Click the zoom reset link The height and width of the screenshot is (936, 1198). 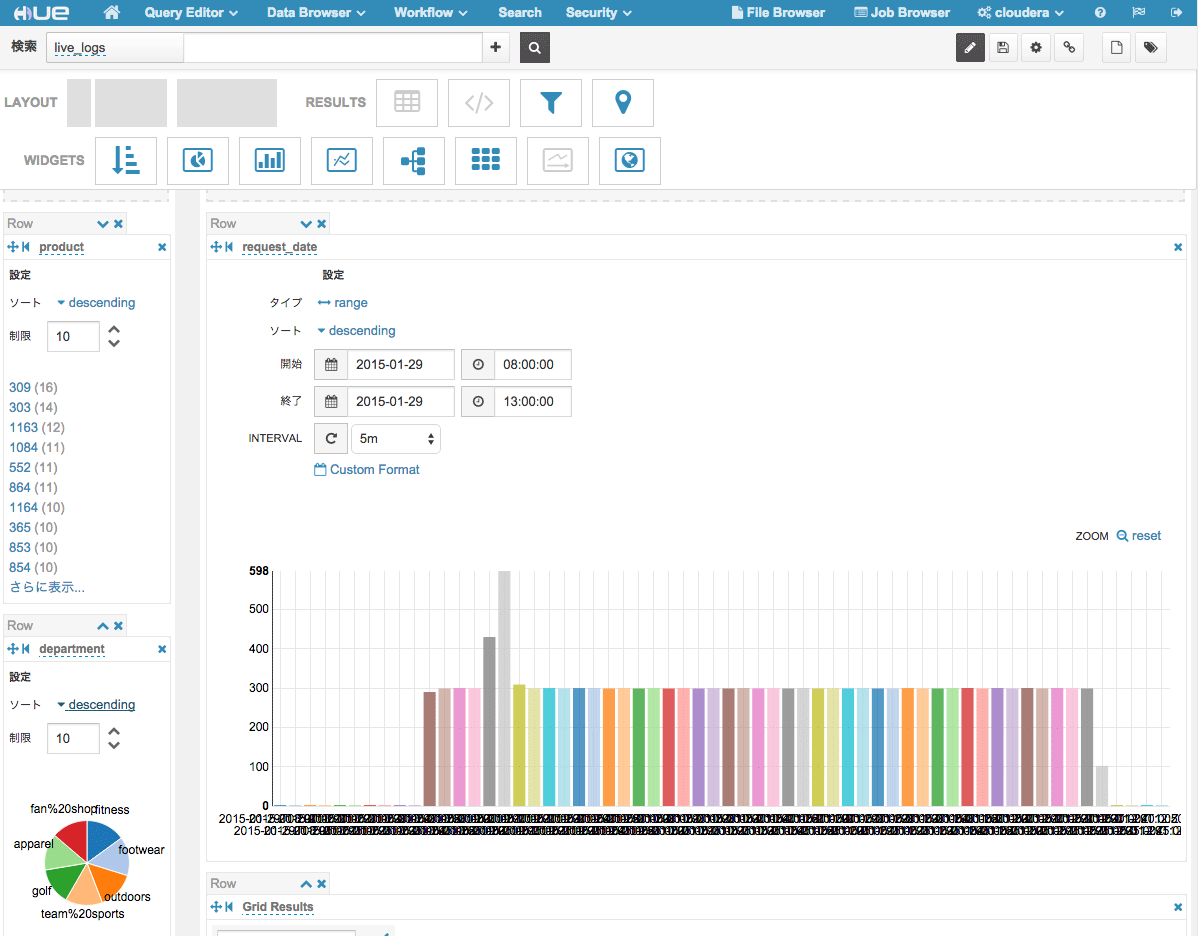(x=1138, y=536)
